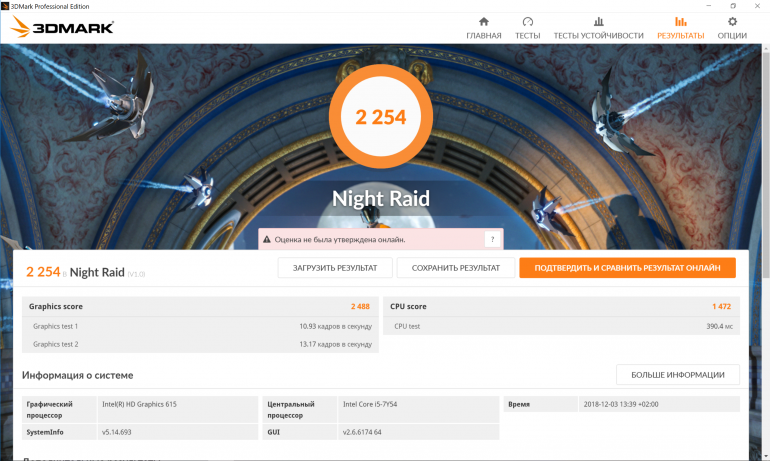Click ПОДТВЕРДИТЬ И СРАВНИТЬ РЕЗУЛЬТАТ ОНЛАЙН button

[627, 268]
